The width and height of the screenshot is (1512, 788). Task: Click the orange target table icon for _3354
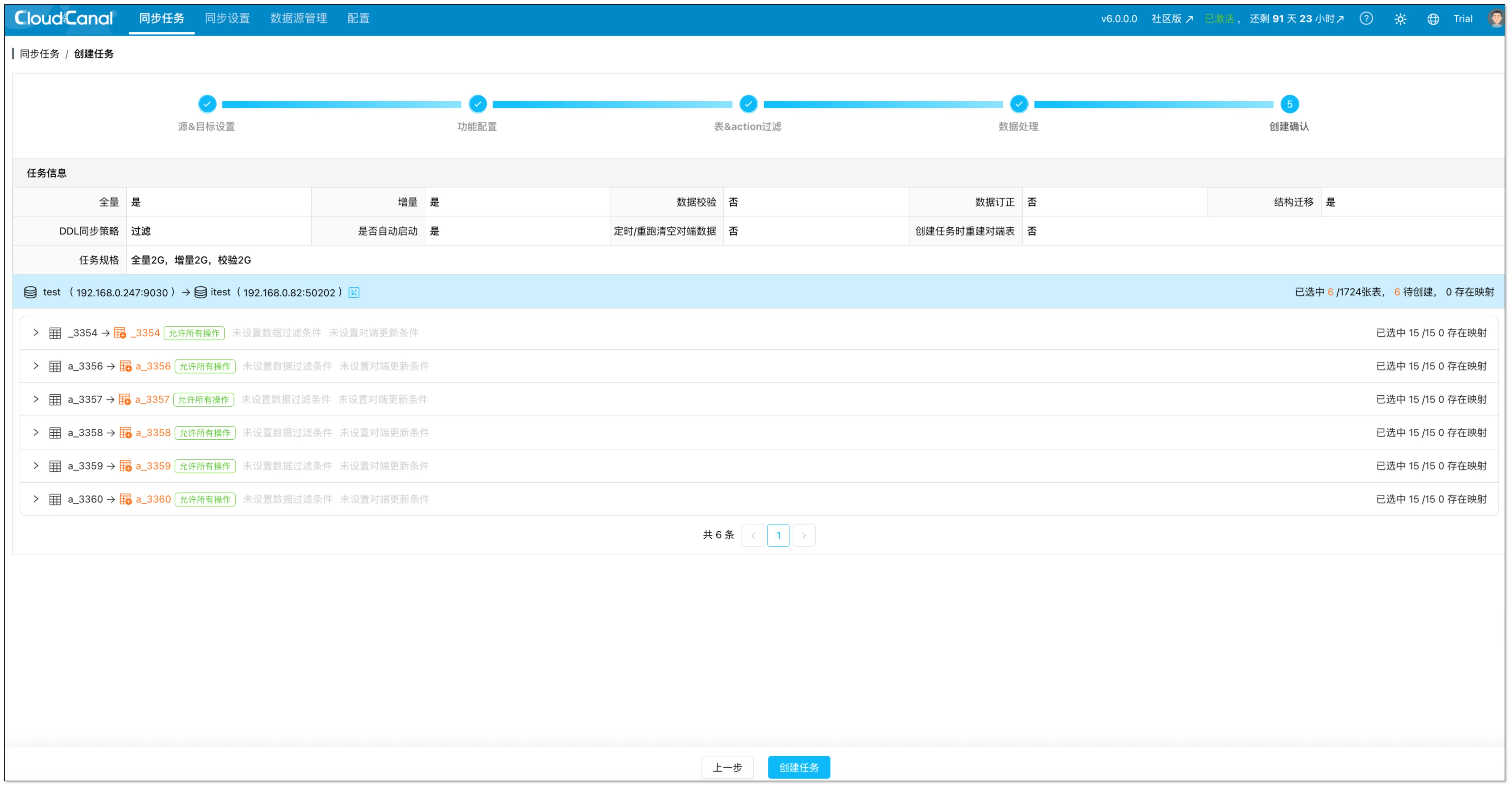(x=120, y=333)
